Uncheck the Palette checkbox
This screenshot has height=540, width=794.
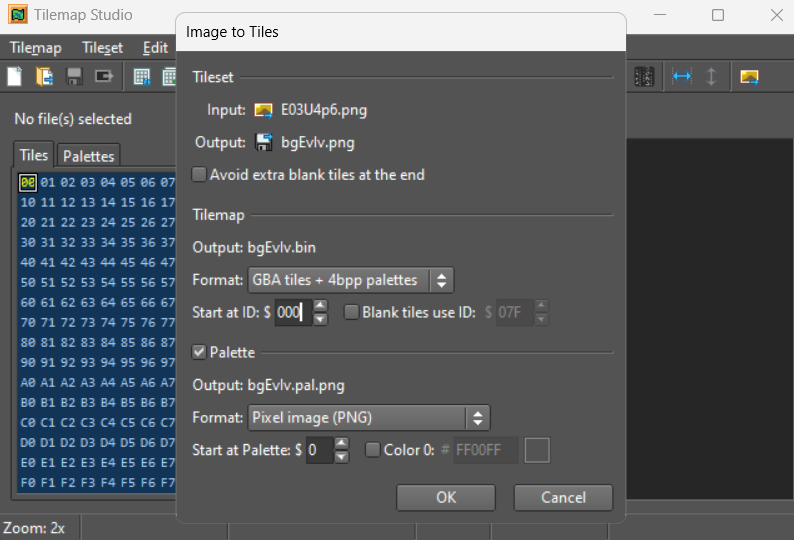coord(200,352)
